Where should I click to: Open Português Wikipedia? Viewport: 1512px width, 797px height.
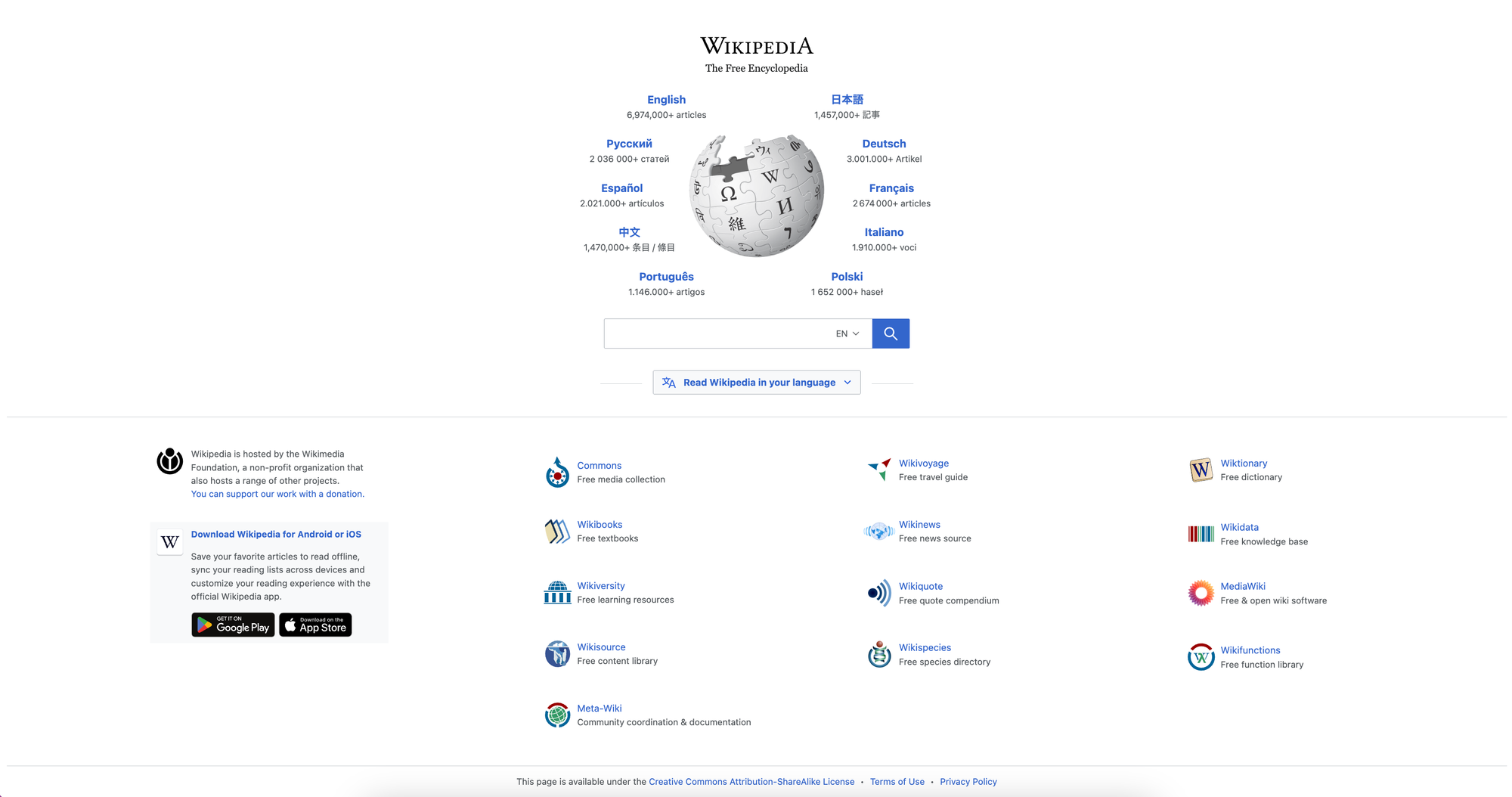666,277
